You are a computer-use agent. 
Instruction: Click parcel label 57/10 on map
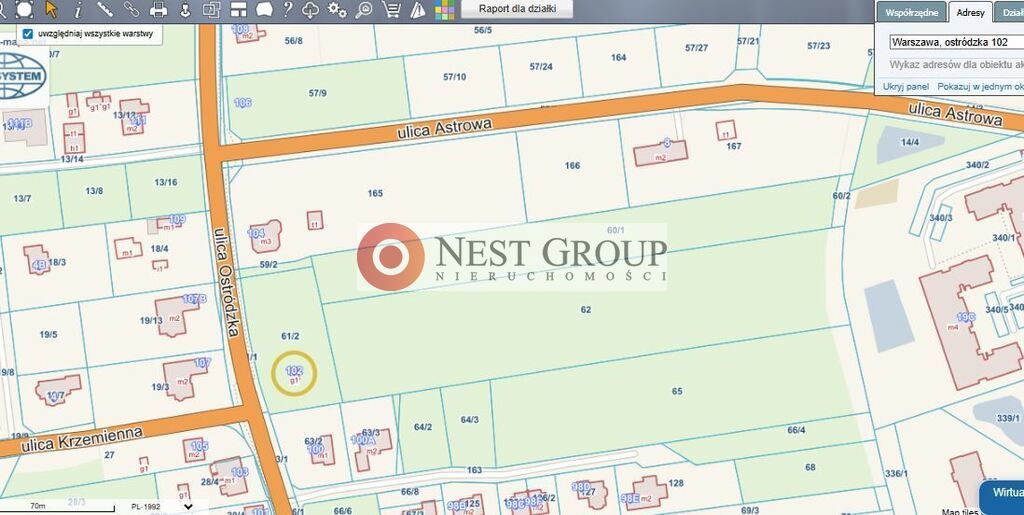pos(455,76)
